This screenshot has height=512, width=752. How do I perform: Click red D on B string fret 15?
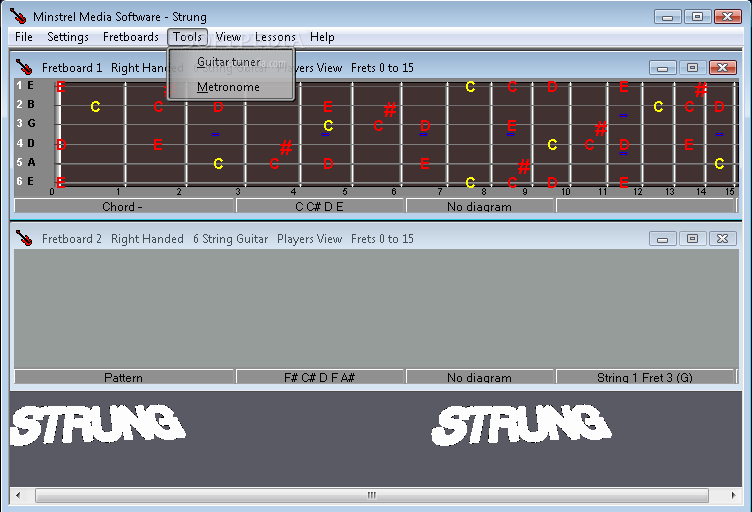(x=719, y=106)
